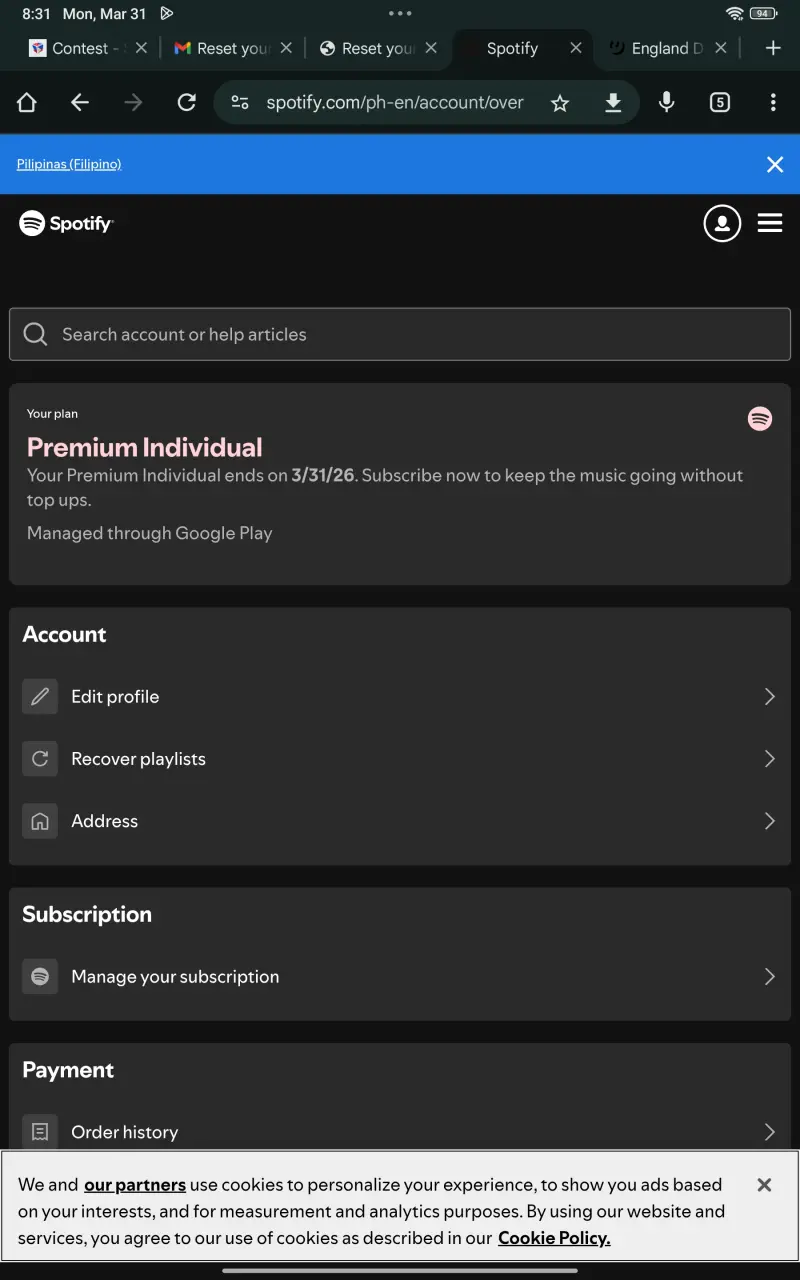The image size is (800, 1280).
Task: Dismiss the blue language banner
Action: (775, 164)
